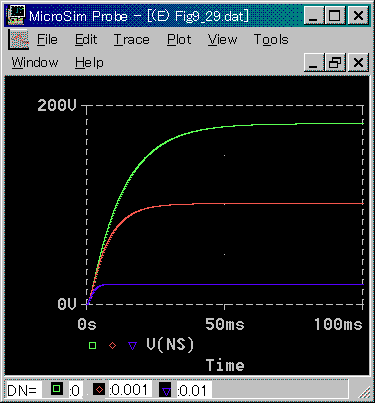Maximize the MicroSim Probe main window
This screenshot has height=403, width=375.
coord(335,15)
